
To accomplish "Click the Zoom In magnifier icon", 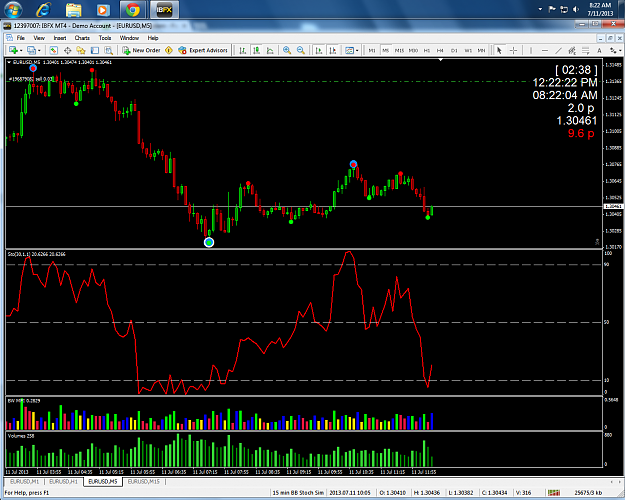I will click(x=287, y=50).
